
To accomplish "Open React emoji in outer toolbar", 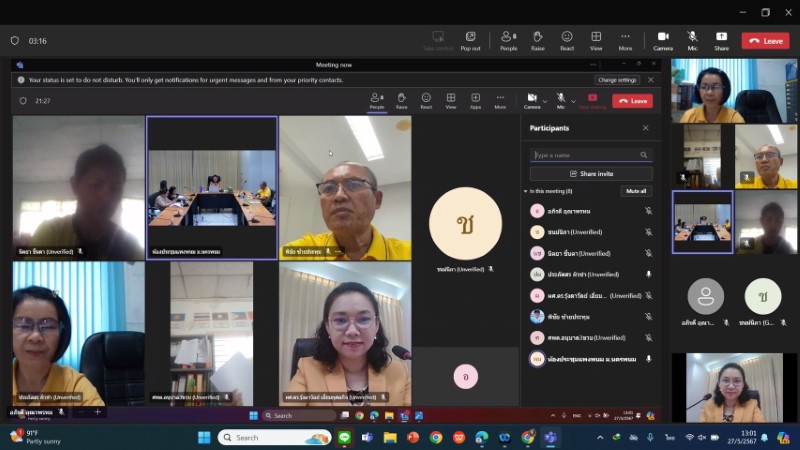I will pyautogui.click(x=567, y=40).
